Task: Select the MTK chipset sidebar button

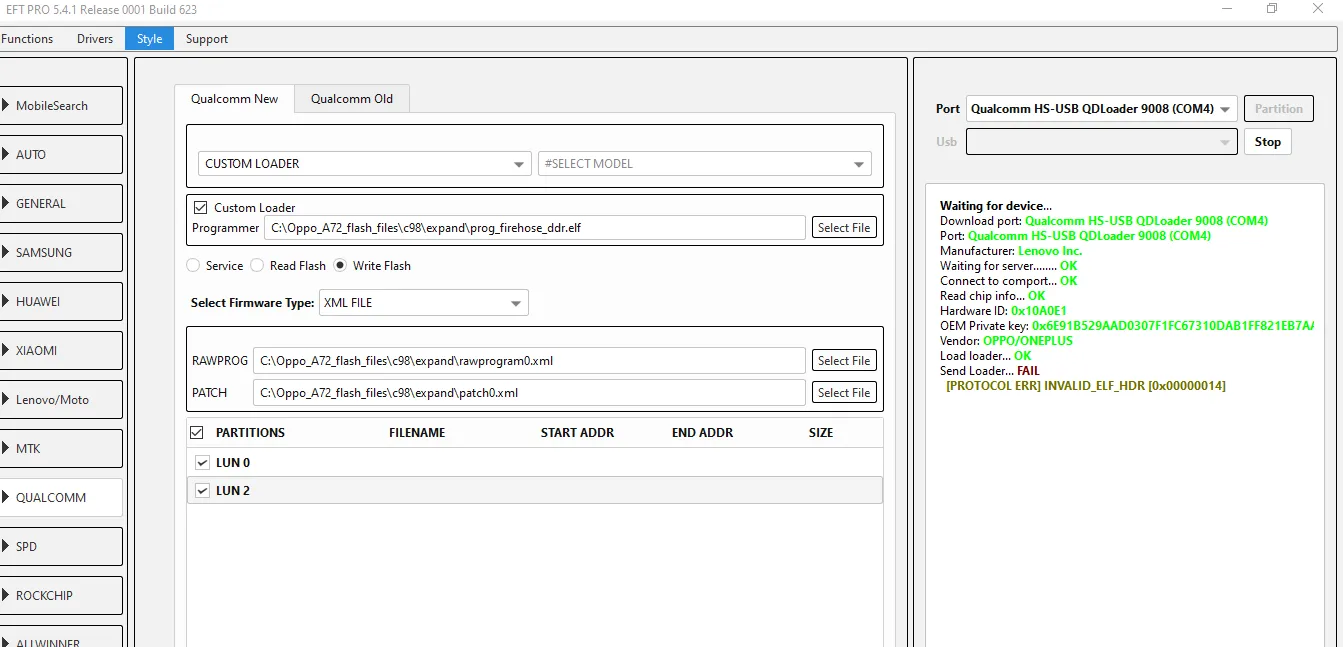Action: [x=60, y=449]
